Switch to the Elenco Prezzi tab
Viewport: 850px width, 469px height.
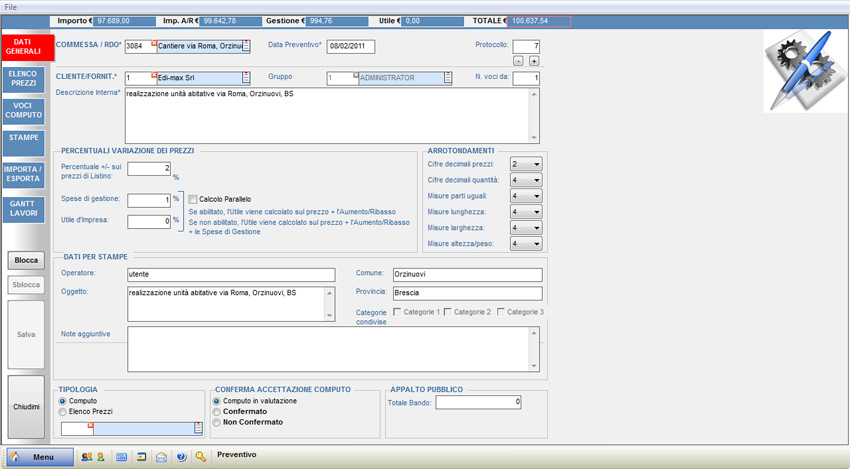23,79
